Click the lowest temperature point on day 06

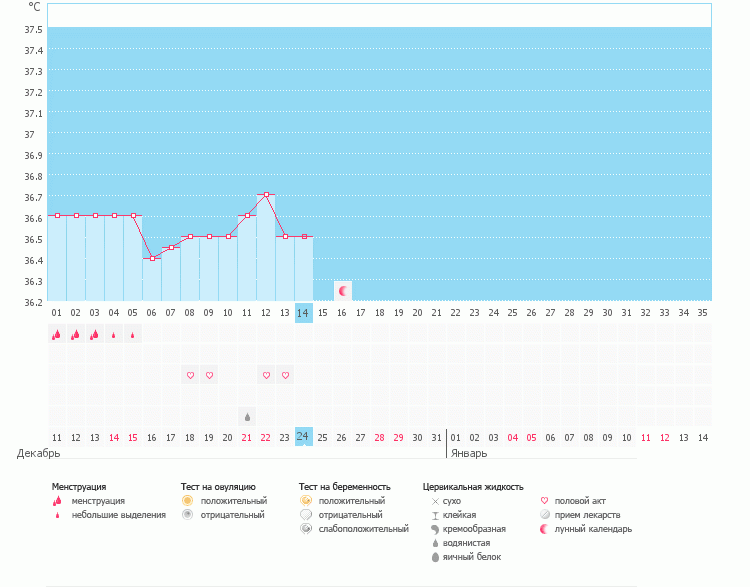pyautogui.click(x=152, y=258)
